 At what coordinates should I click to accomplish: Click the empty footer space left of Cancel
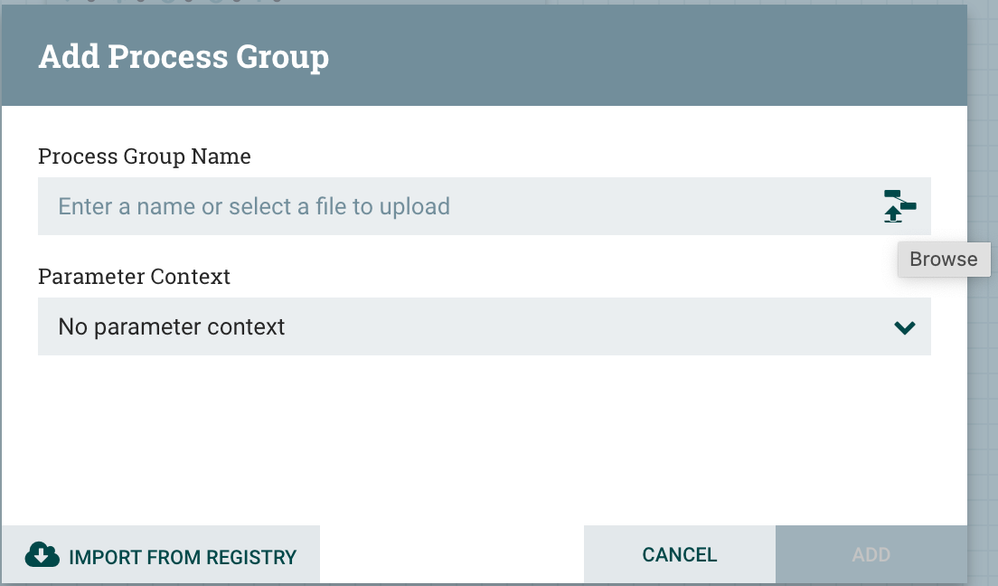pos(450,555)
